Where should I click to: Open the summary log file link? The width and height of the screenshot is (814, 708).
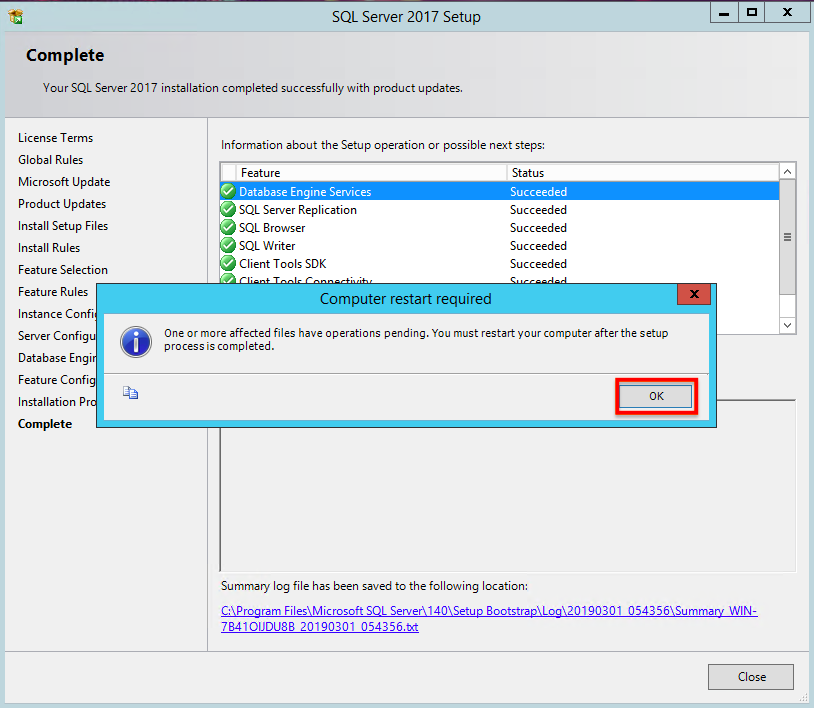click(x=489, y=619)
